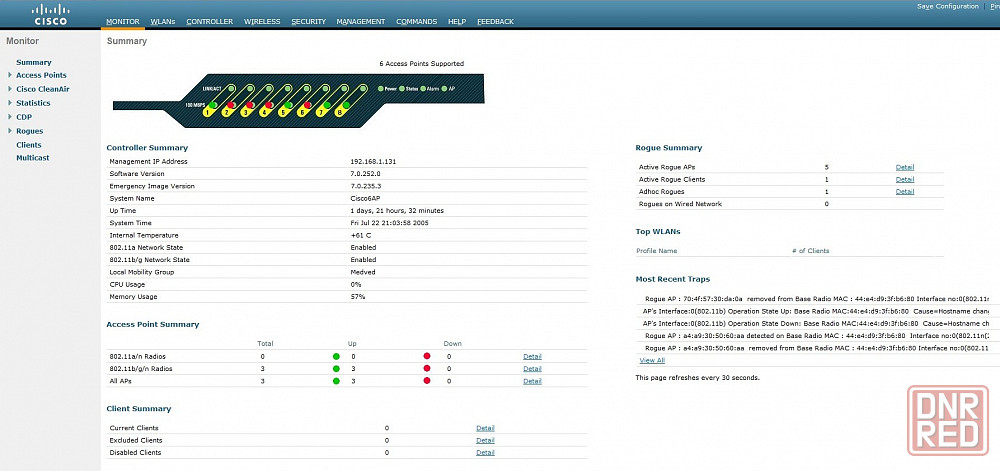Open Detail for Adhoc Rogues

[x=904, y=192]
